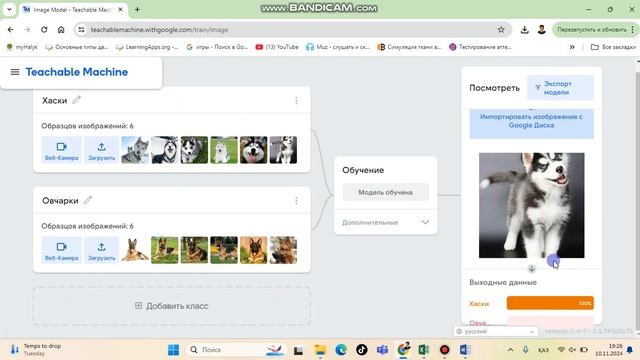This screenshot has width=640, height=360.
Task: Show hidden system tray icons
Action: pyautogui.click(x=510, y=350)
